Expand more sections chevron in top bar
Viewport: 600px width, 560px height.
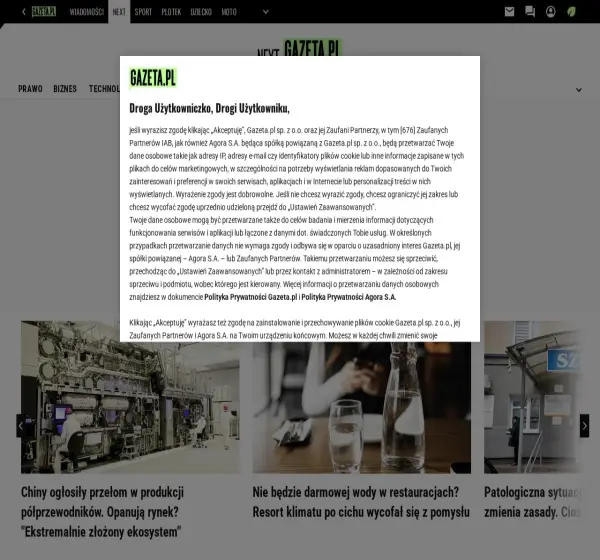click(266, 12)
